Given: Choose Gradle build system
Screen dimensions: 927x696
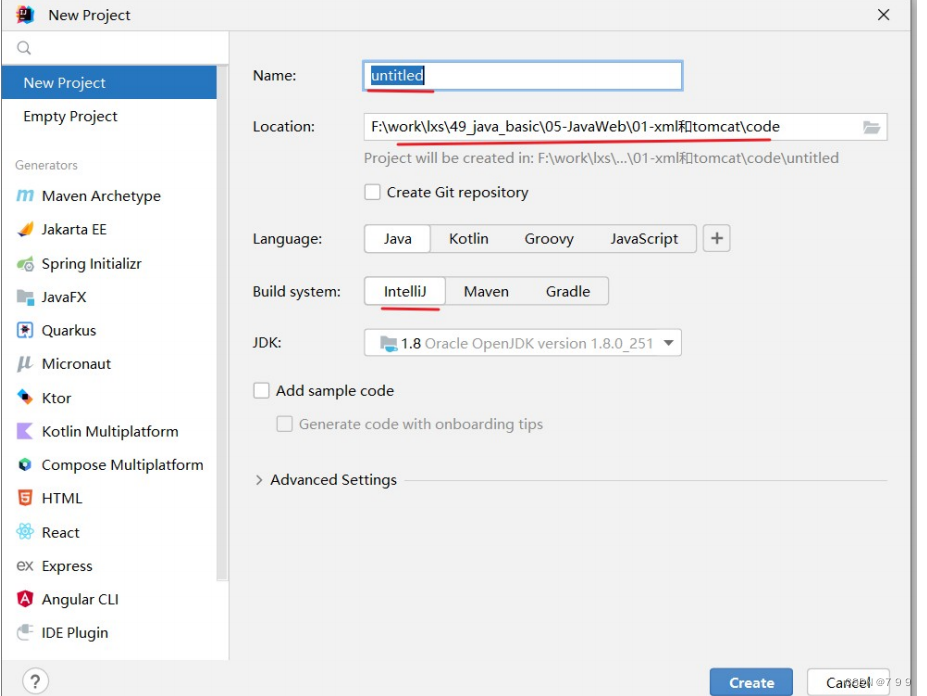Looking at the screenshot, I should pyautogui.click(x=568, y=292).
